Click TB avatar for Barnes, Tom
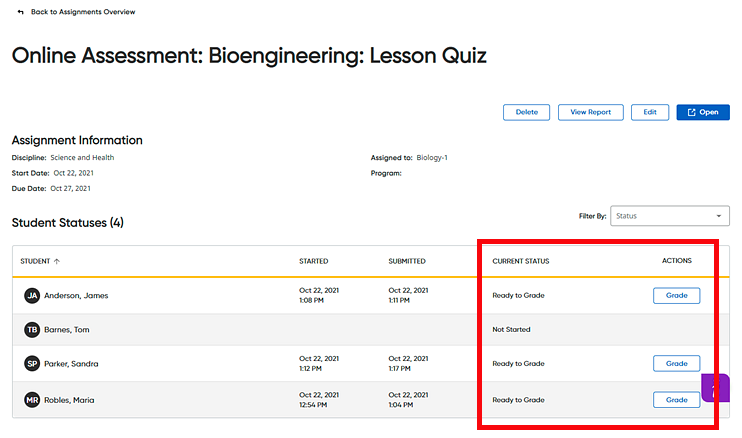Viewport: 742px width, 438px height. pos(32,330)
